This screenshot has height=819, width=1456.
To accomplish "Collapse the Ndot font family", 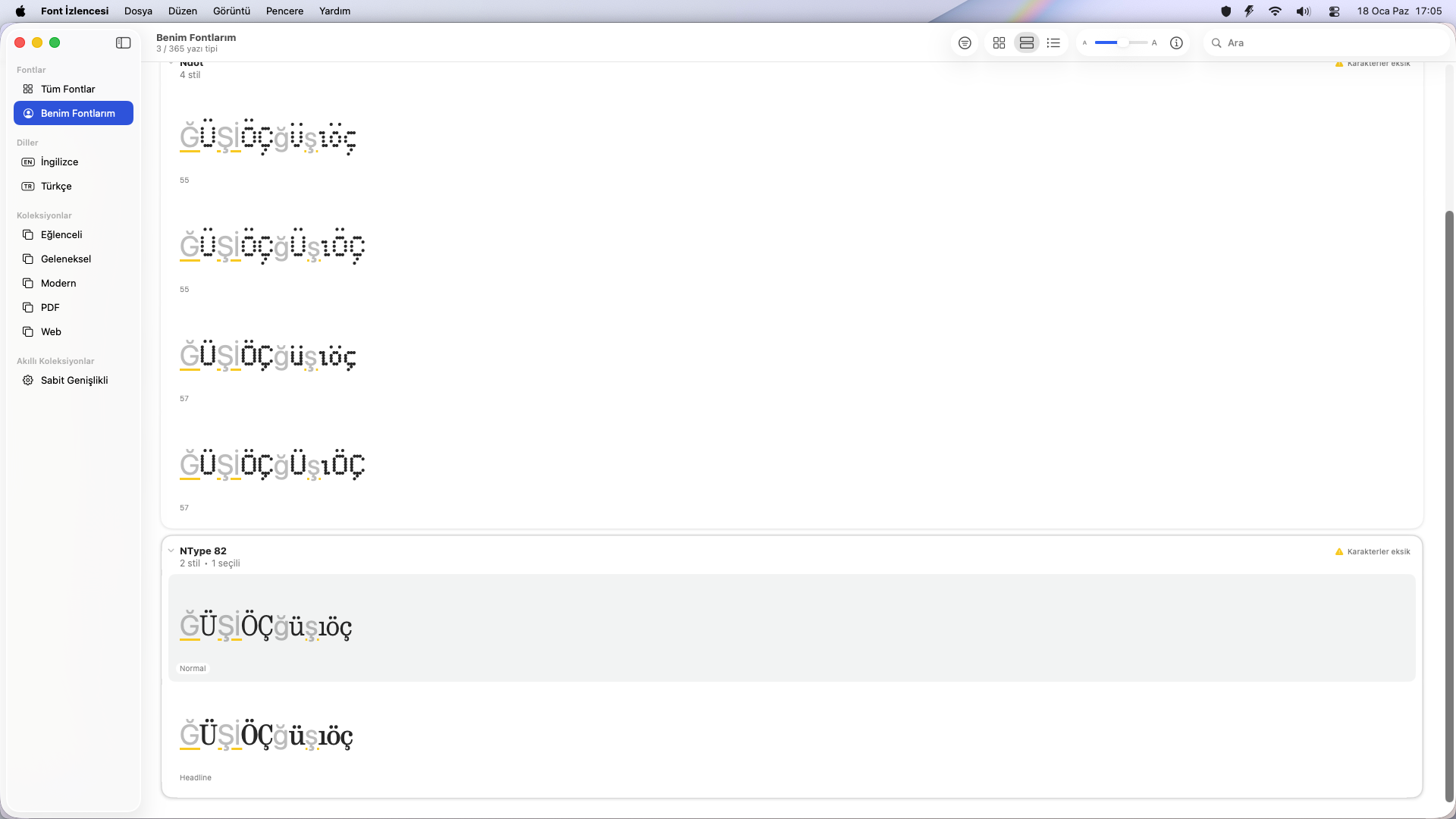I will 171,64.
